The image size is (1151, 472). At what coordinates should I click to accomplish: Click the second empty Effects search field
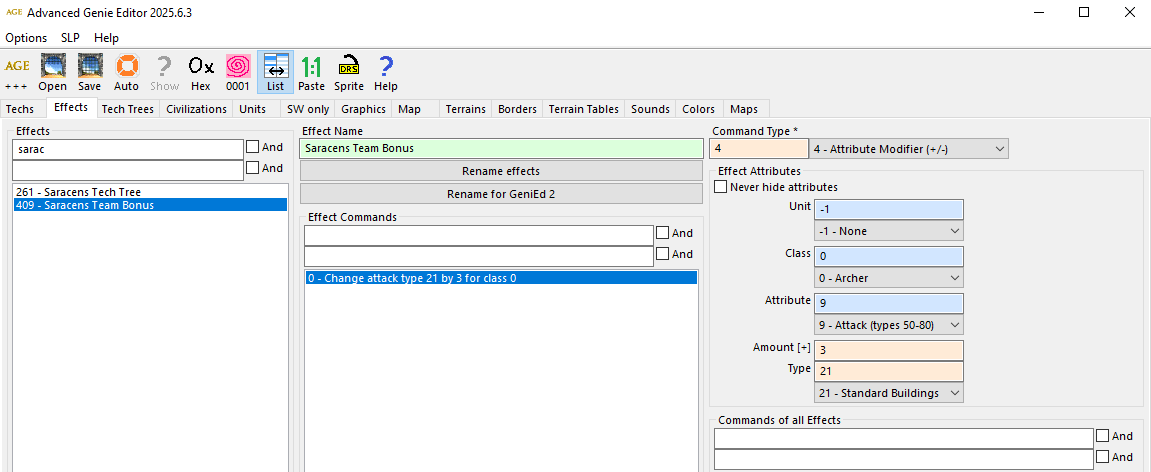coord(128,170)
